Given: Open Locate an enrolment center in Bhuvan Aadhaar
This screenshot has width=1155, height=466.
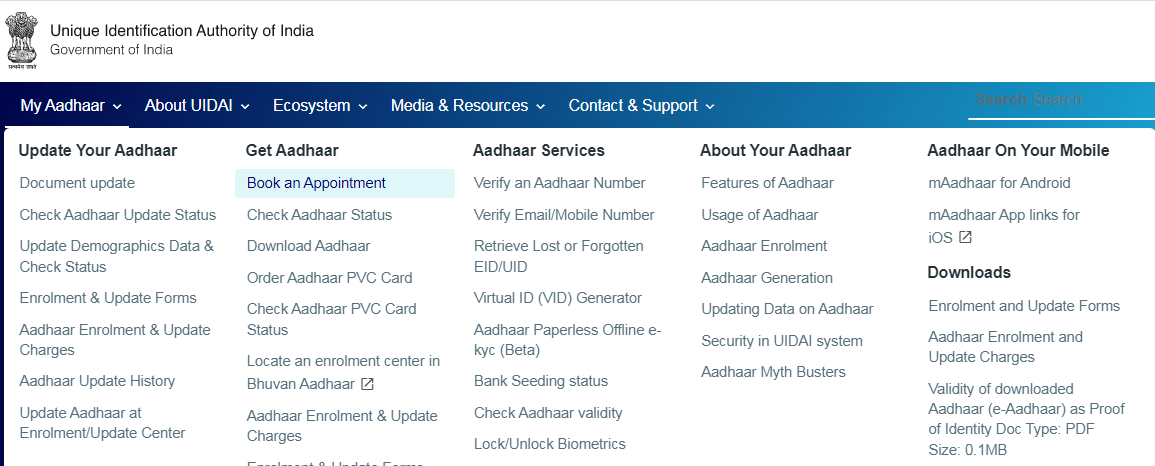Looking at the screenshot, I should point(343,372).
